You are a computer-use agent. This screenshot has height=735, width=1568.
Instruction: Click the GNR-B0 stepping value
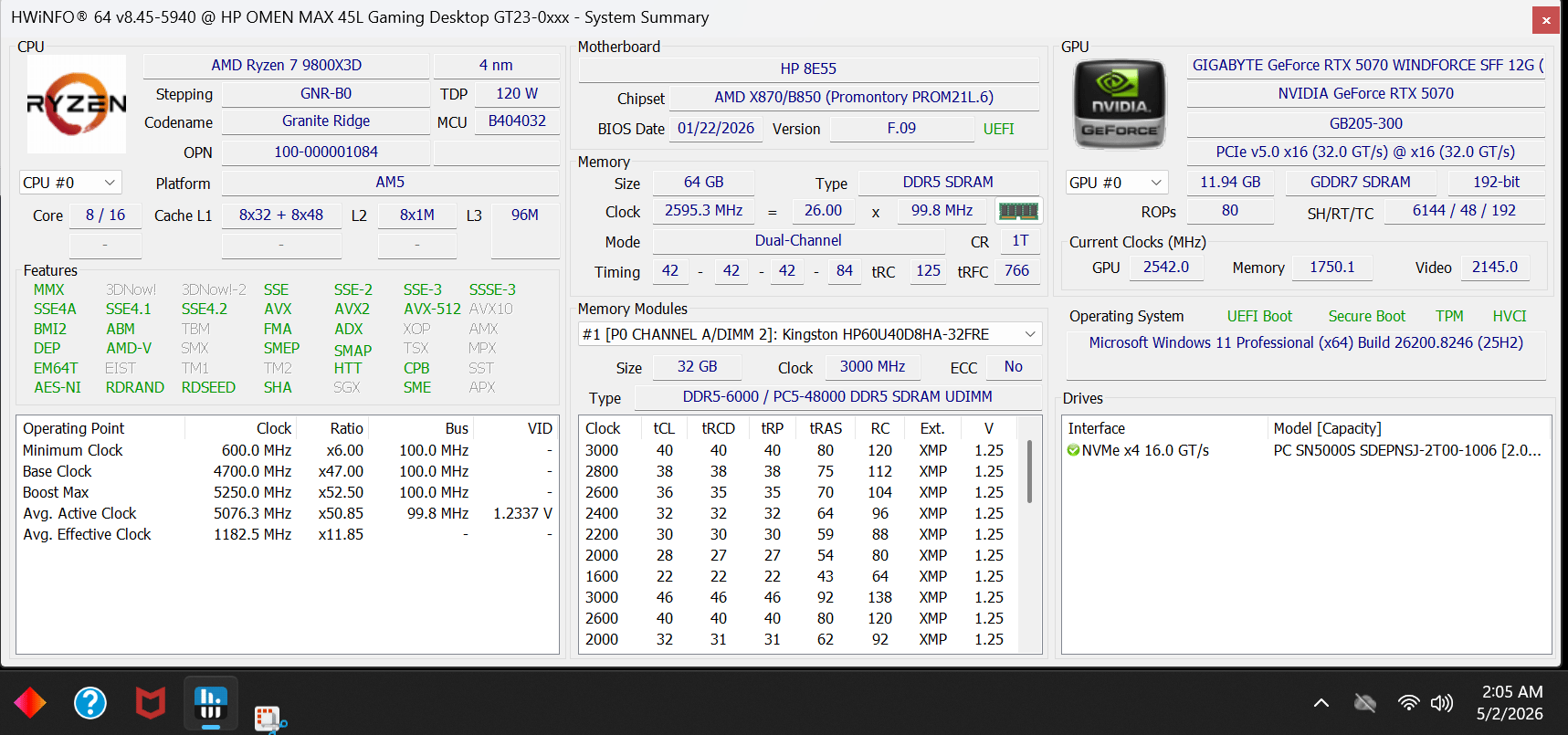[x=325, y=93]
